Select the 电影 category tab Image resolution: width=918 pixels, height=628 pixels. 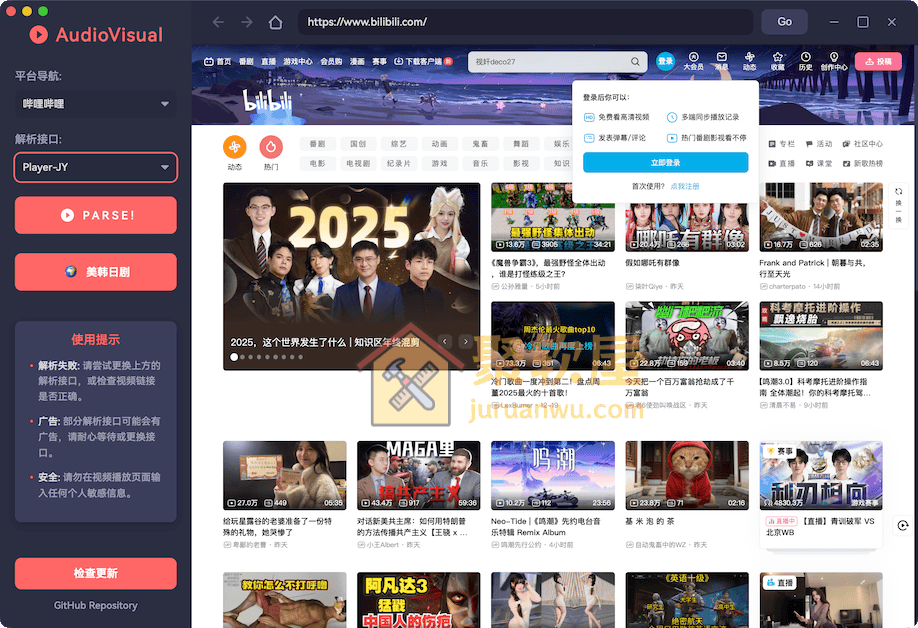point(318,163)
